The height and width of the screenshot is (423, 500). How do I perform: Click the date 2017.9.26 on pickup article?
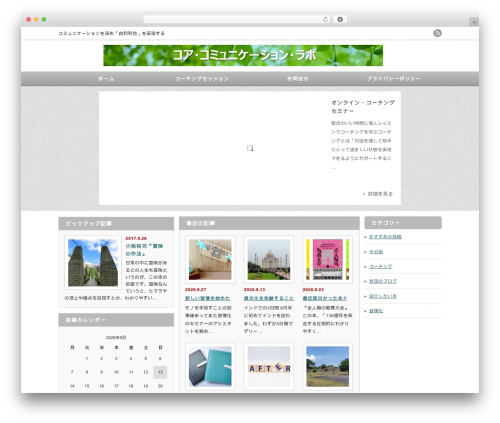coord(136,238)
